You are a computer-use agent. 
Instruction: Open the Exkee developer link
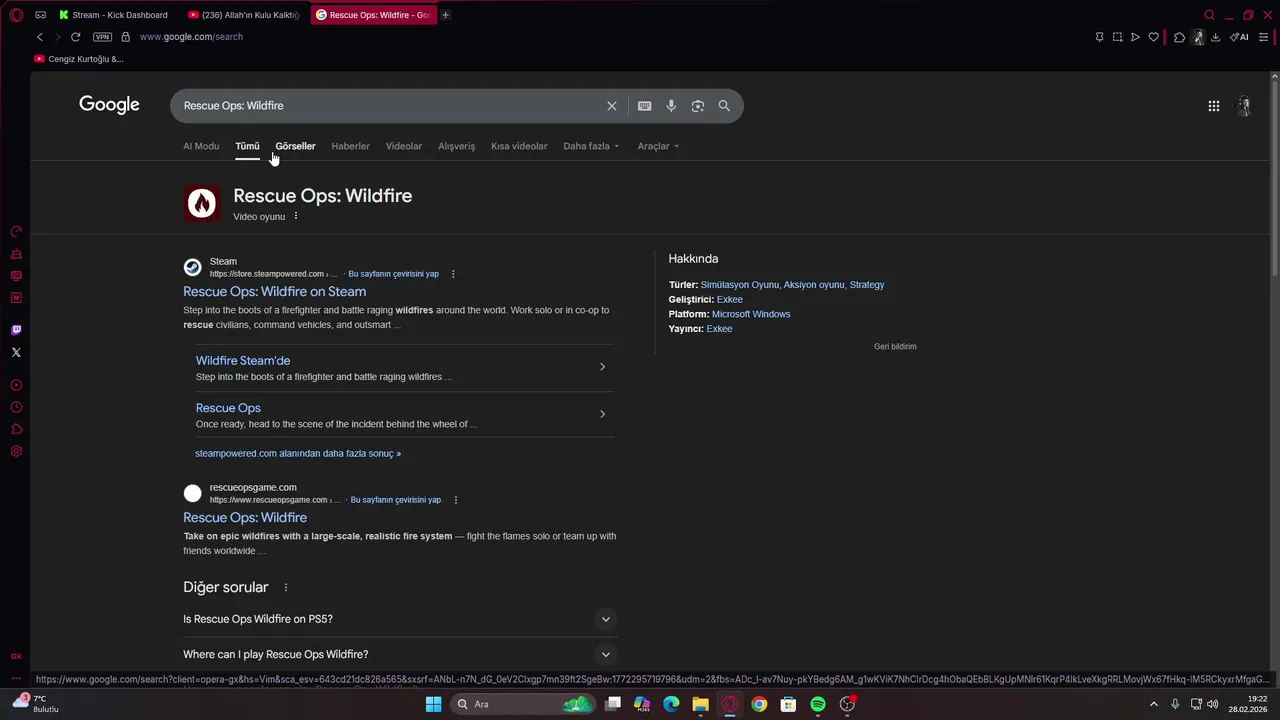click(x=729, y=300)
